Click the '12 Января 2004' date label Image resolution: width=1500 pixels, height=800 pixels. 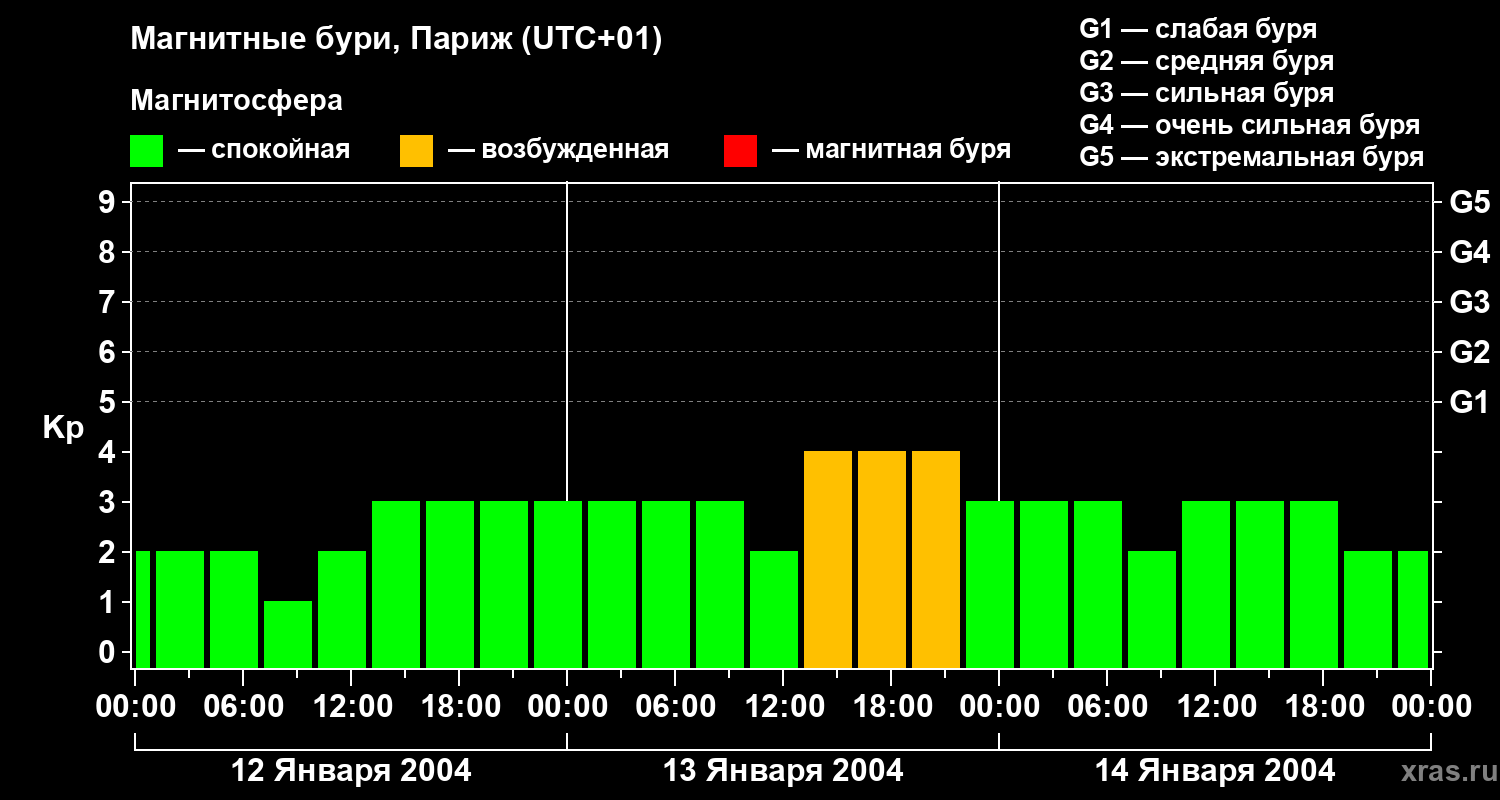(351, 771)
